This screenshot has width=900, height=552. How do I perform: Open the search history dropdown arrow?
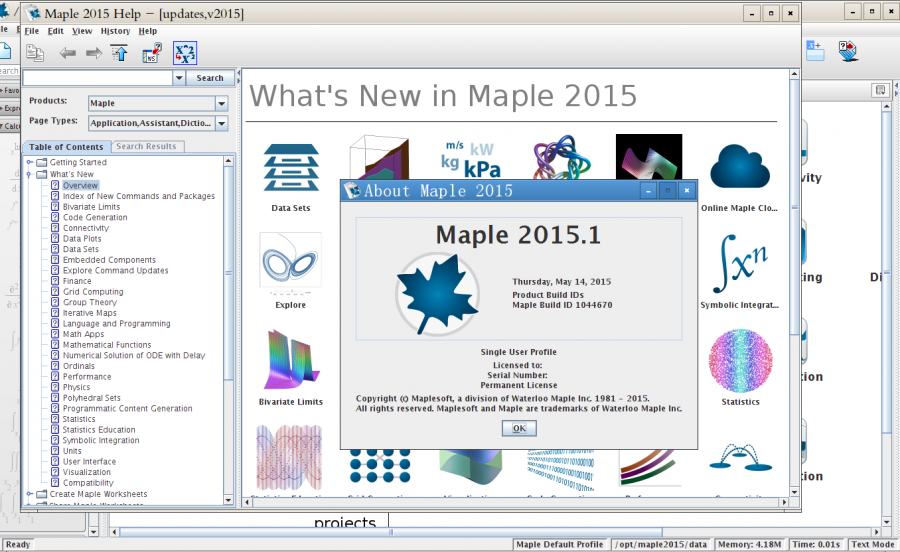coord(179,77)
